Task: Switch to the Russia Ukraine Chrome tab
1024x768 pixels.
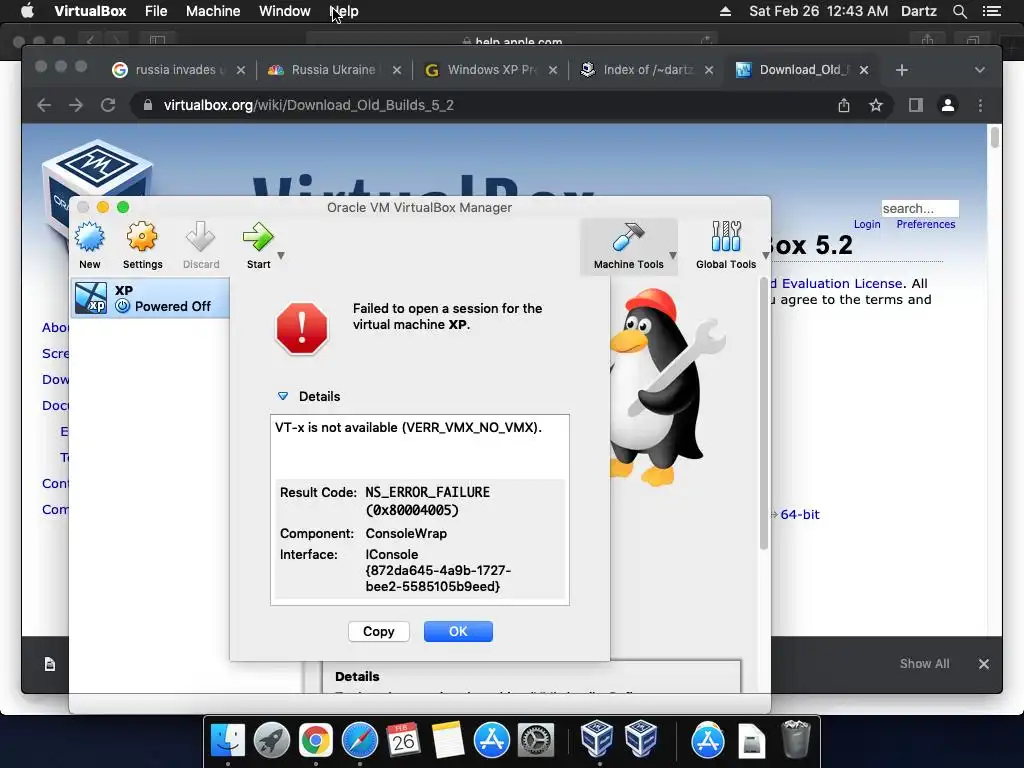Action: 334,70
